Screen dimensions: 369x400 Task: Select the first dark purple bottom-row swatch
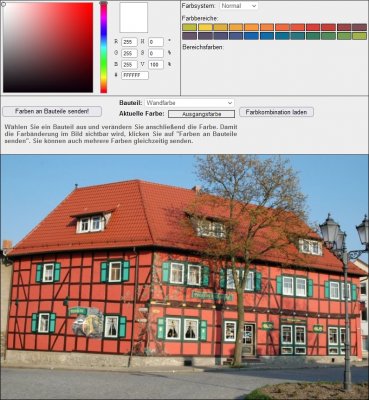tap(189, 36)
